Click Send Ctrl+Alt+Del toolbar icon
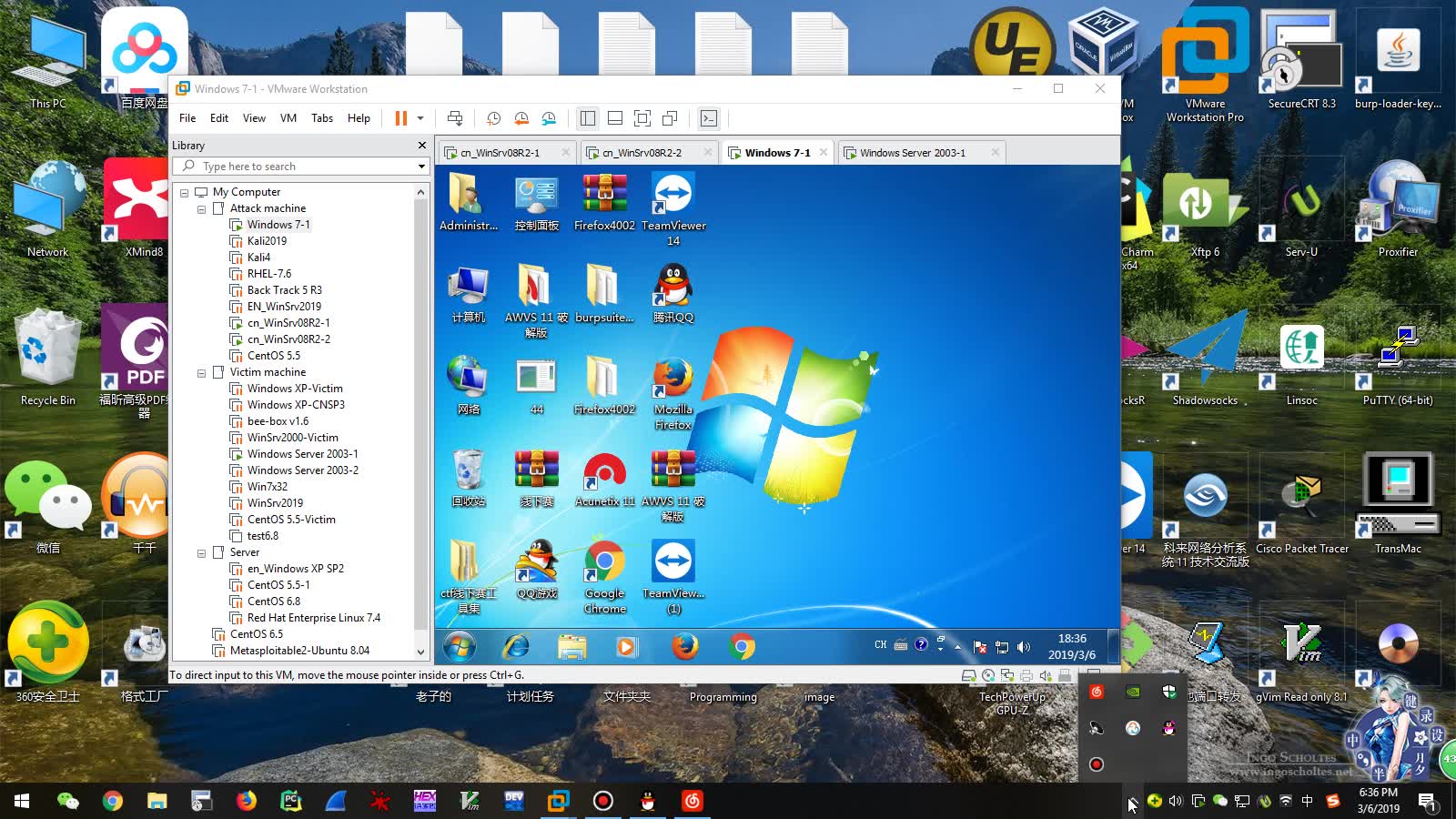This screenshot has width=1456, height=819. pos(455,118)
